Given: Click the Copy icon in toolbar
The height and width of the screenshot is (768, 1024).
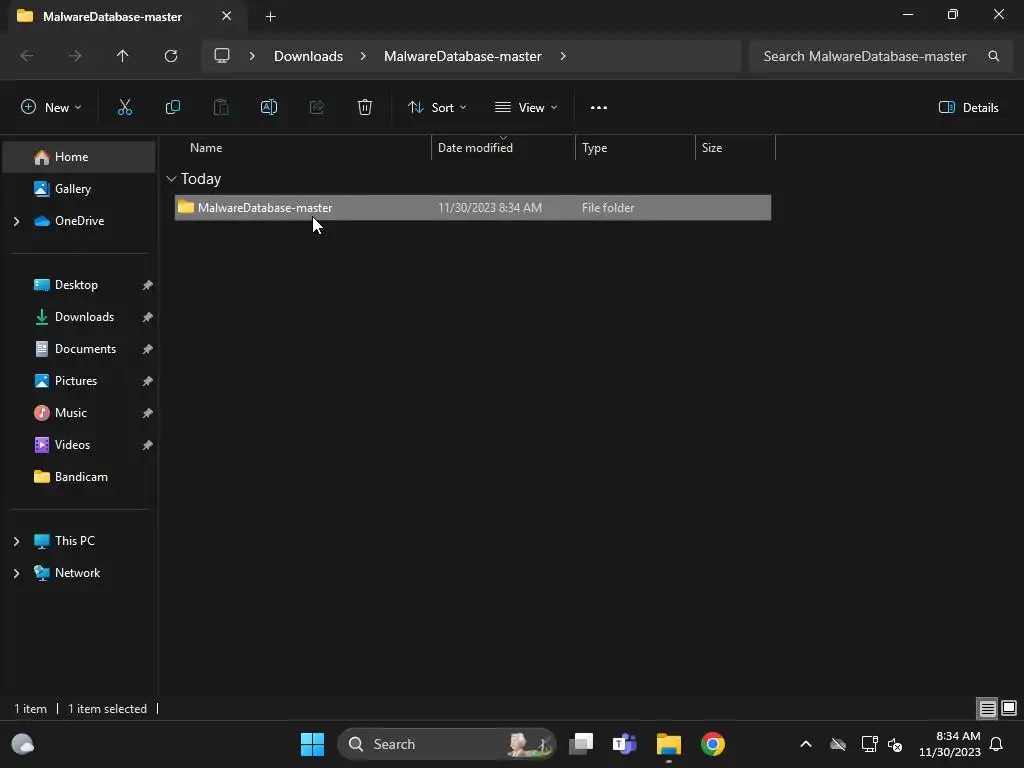Looking at the screenshot, I should [172, 108].
